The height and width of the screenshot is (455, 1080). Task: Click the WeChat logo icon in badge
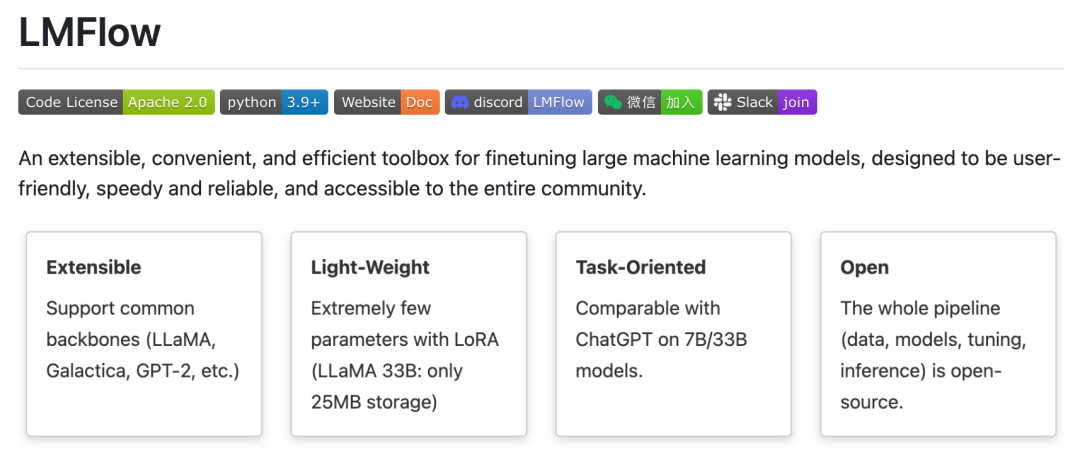tap(612, 102)
